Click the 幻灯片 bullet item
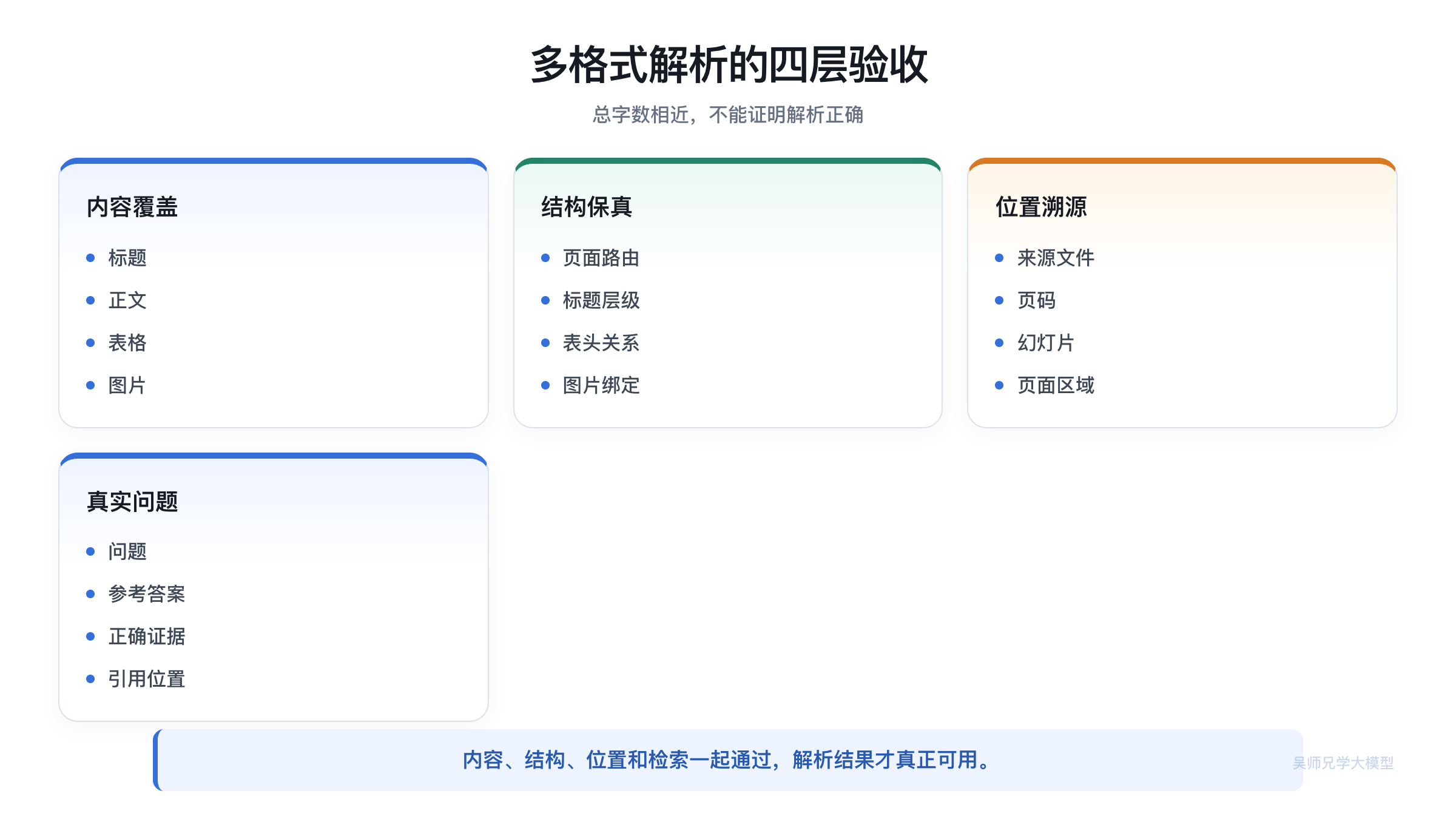The width and height of the screenshot is (1456, 819). coord(1046,343)
